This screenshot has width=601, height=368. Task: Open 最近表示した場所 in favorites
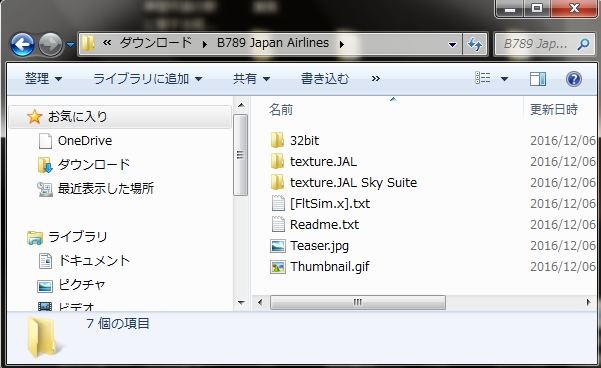(x=106, y=188)
